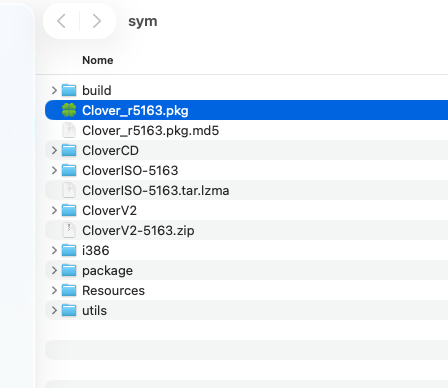
Task: Click the CloverISO-5163.tar.lzma file icon
Action: coord(69,190)
